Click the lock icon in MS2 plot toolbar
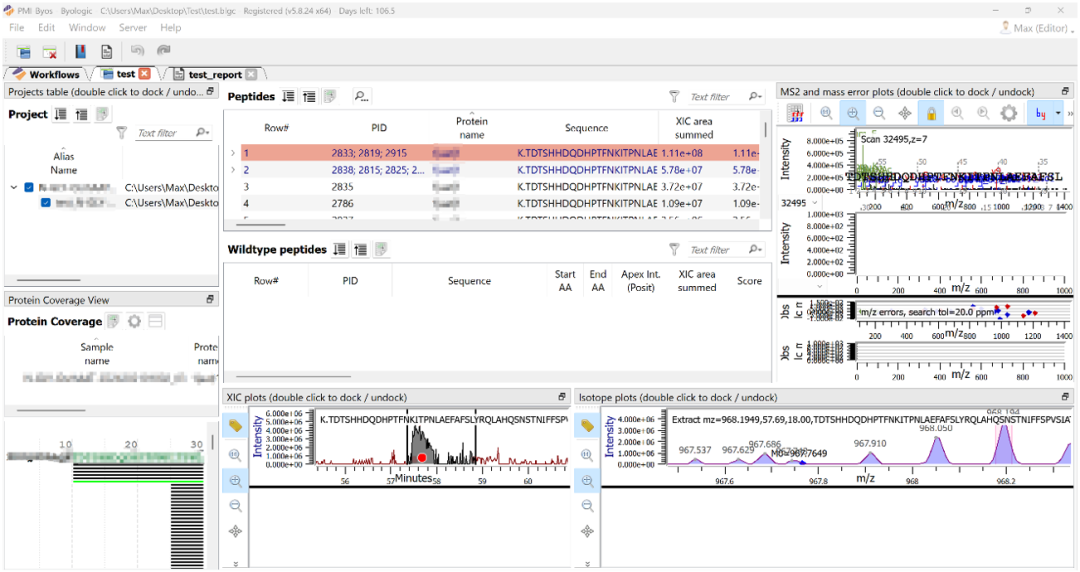 [931, 114]
